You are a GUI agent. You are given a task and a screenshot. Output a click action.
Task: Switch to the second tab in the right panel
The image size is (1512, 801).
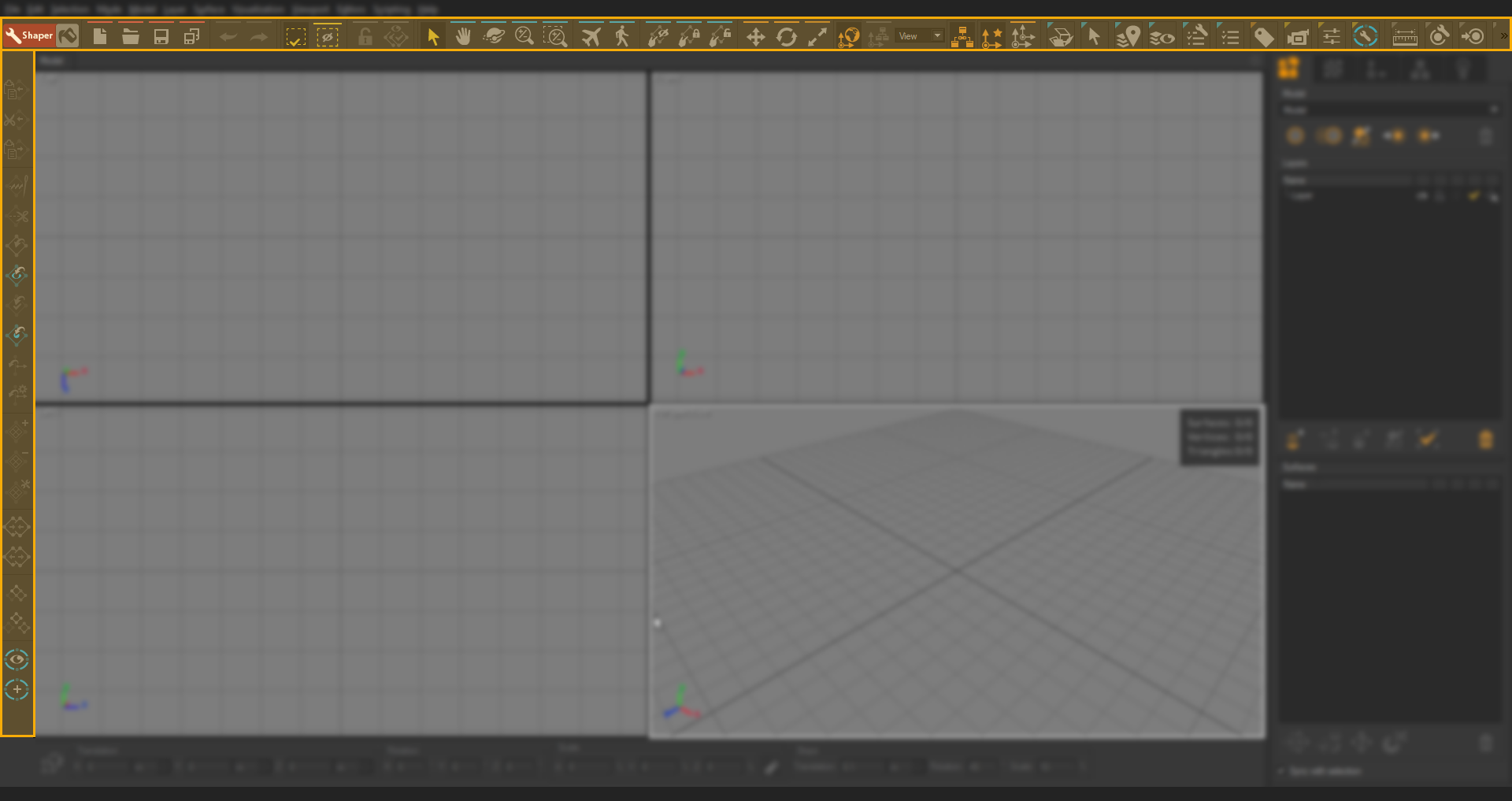(1332, 69)
